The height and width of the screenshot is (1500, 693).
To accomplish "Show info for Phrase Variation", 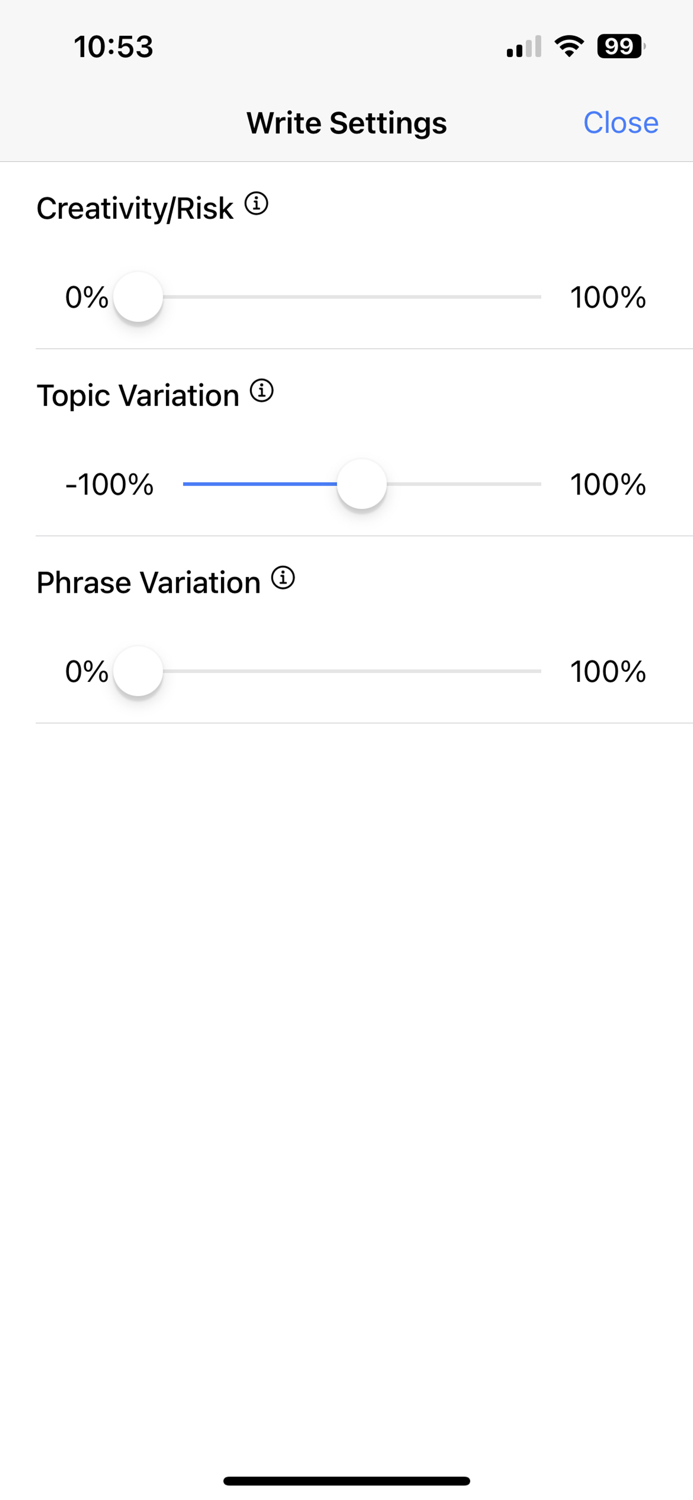I will tap(284, 578).
